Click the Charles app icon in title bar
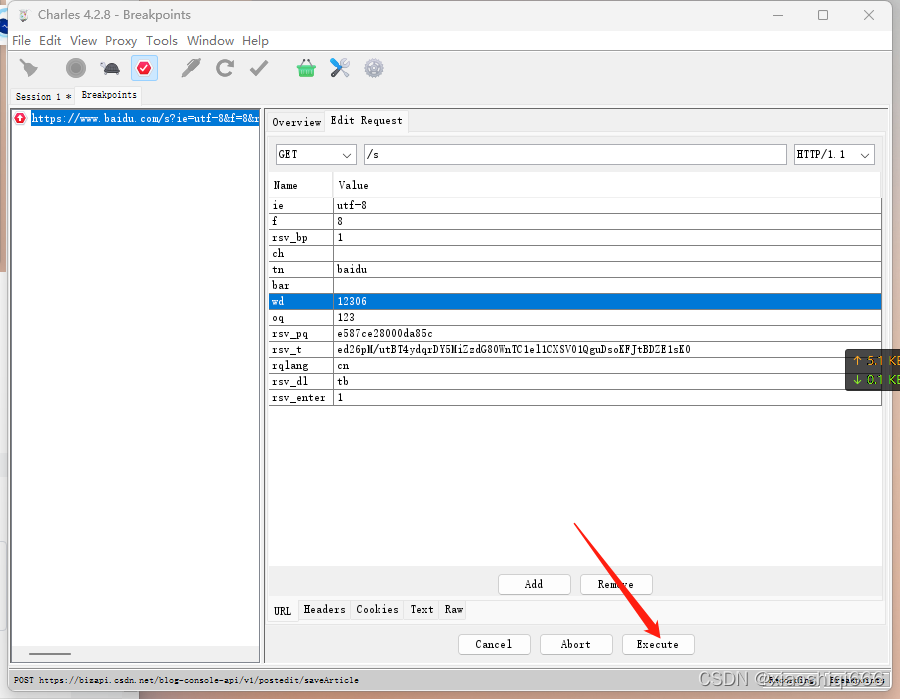900x699 pixels. (24, 15)
